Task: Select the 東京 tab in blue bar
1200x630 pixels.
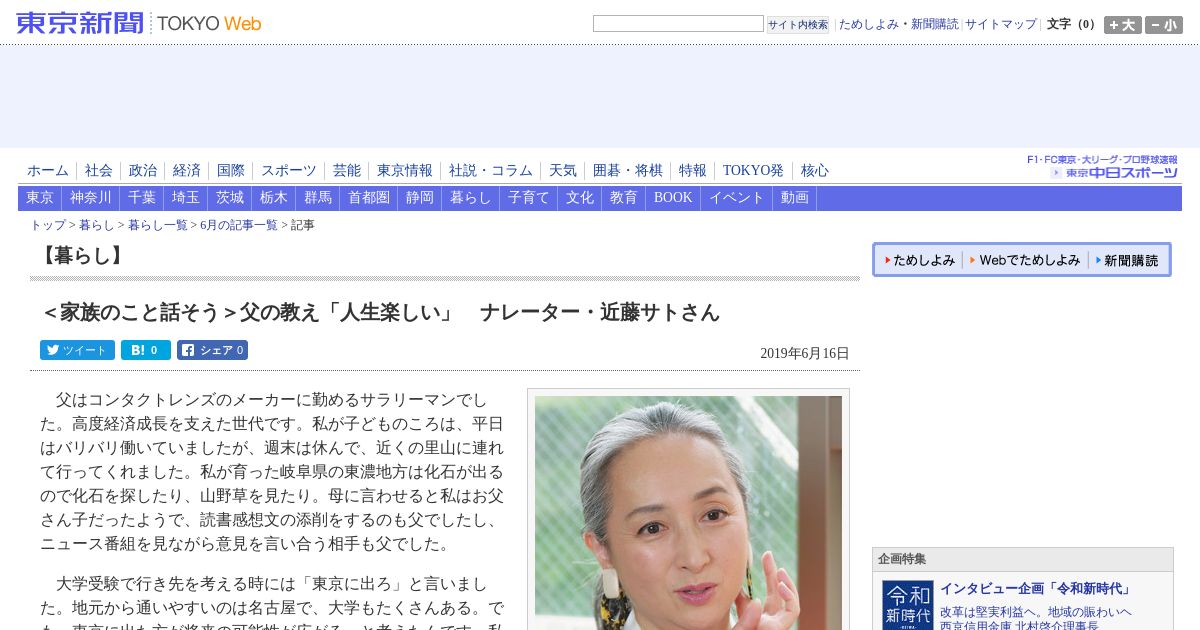Action: [x=40, y=198]
